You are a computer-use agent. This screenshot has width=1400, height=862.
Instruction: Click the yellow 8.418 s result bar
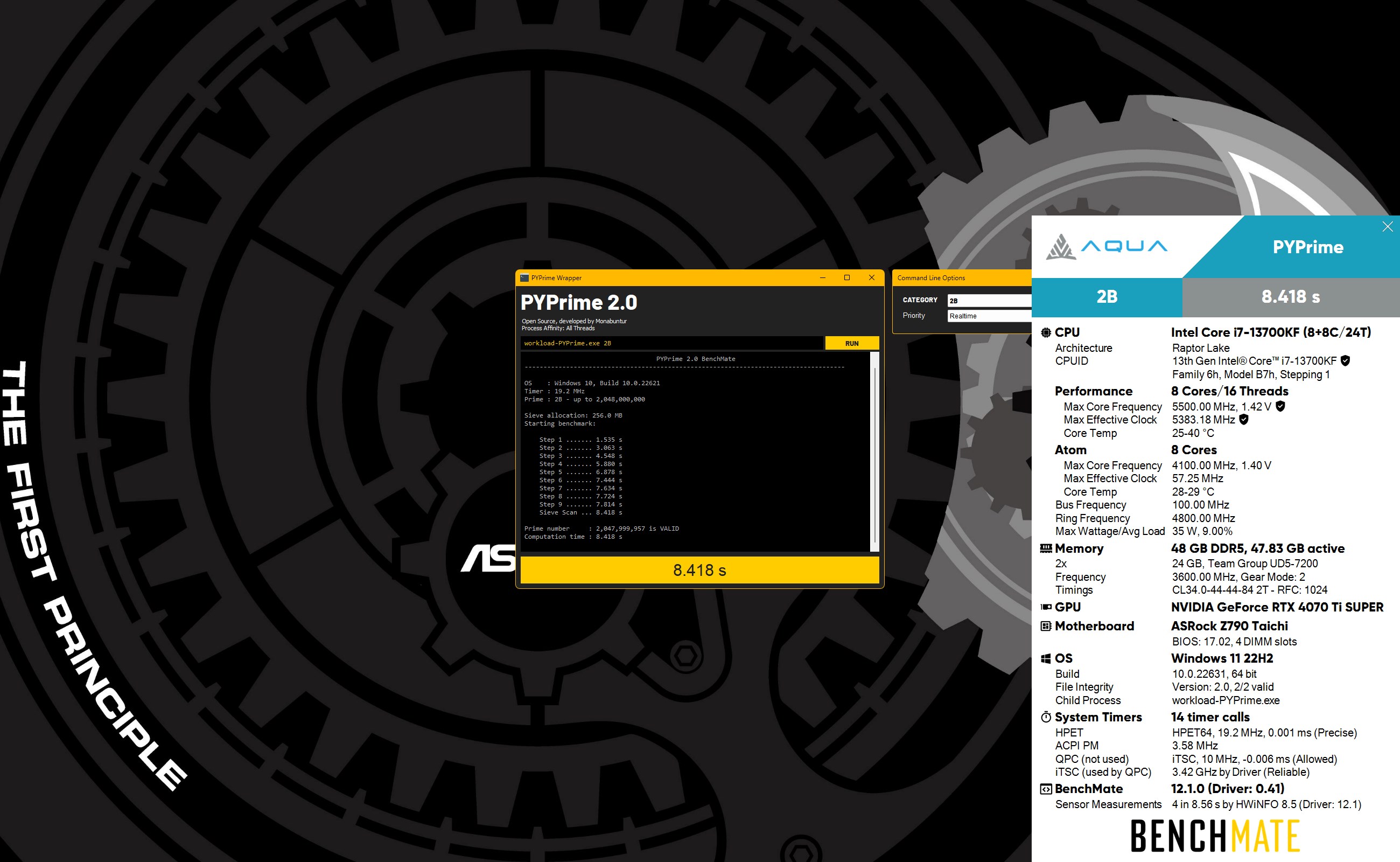(x=699, y=570)
